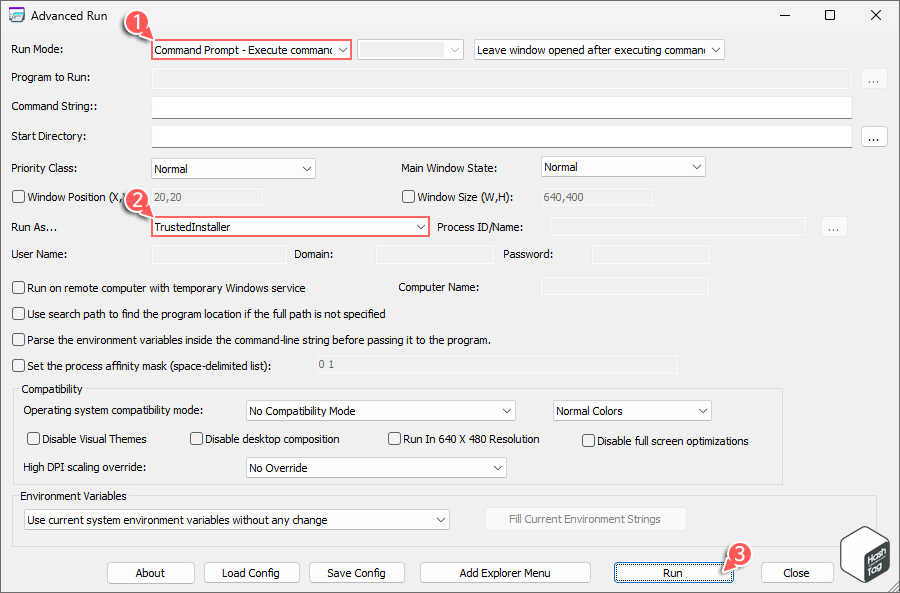Viewport: 900px width, 593px height.
Task: Open the Main Window State dropdown
Action: pos(623,167)
